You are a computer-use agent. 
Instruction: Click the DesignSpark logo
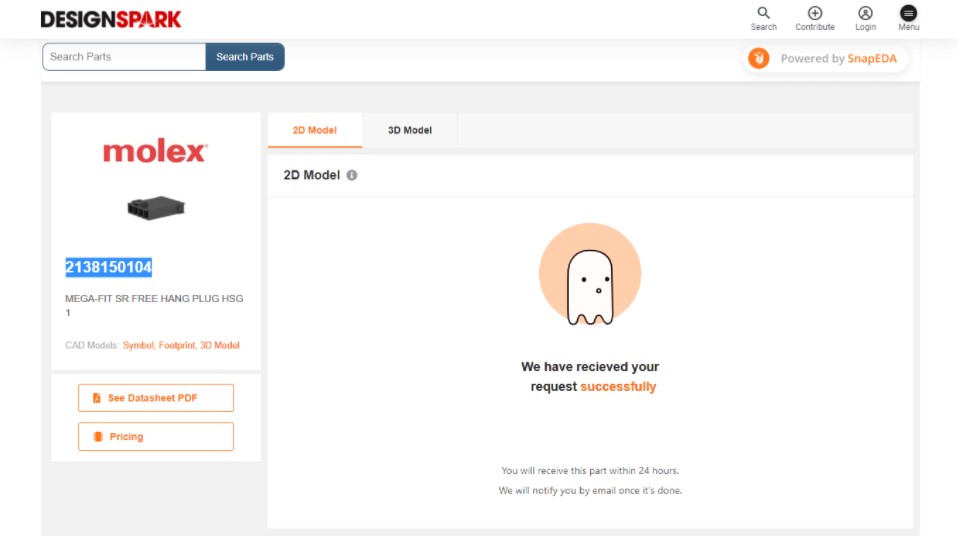pos(111,20)
